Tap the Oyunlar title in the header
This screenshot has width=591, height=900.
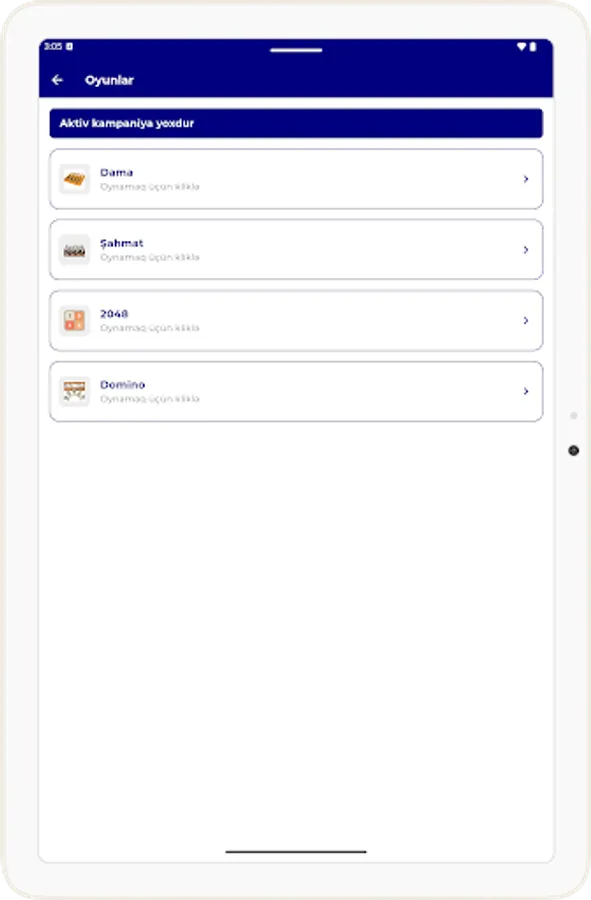point(110,80)
